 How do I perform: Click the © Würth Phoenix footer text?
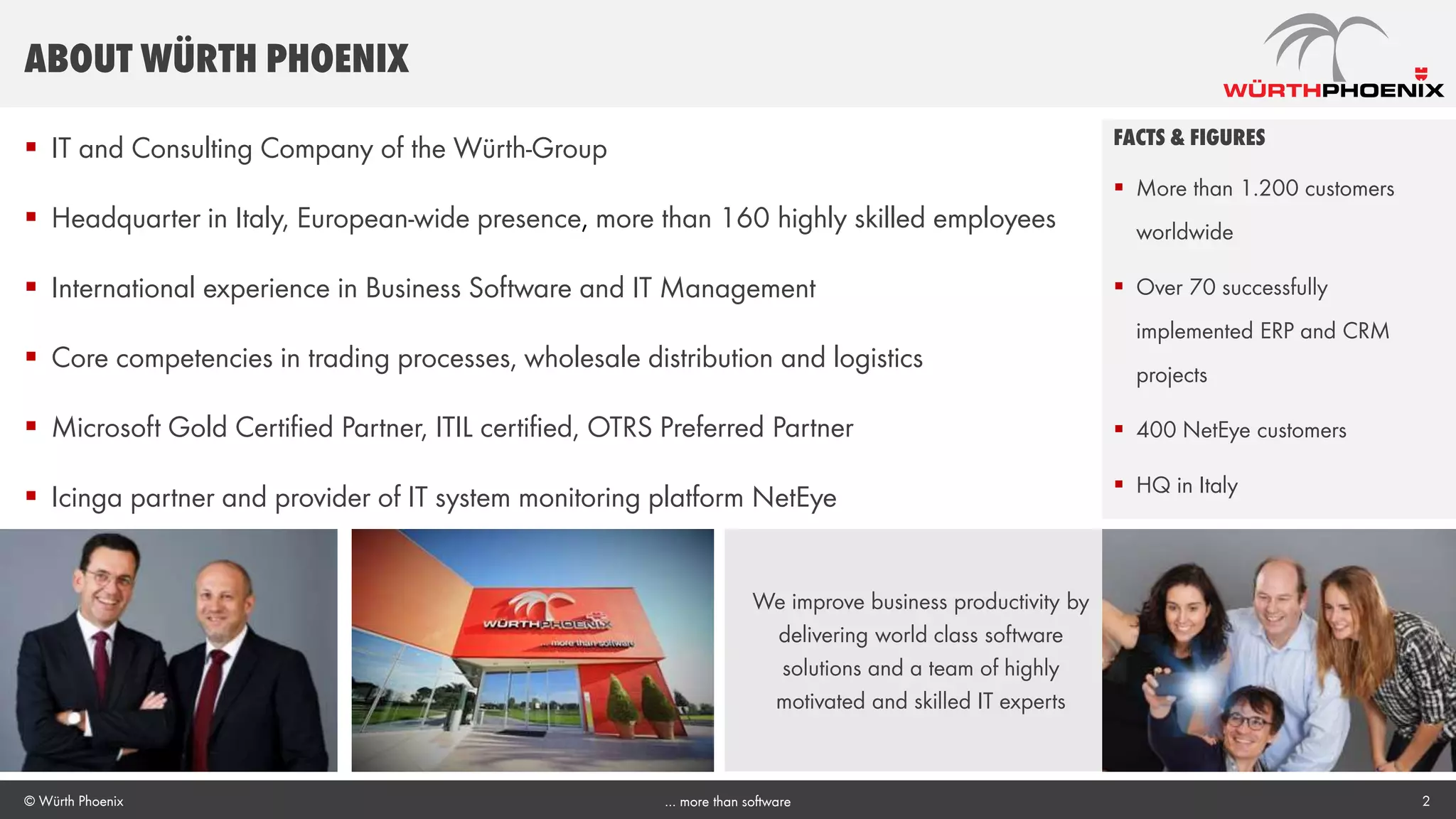click(x=74, y=801)
